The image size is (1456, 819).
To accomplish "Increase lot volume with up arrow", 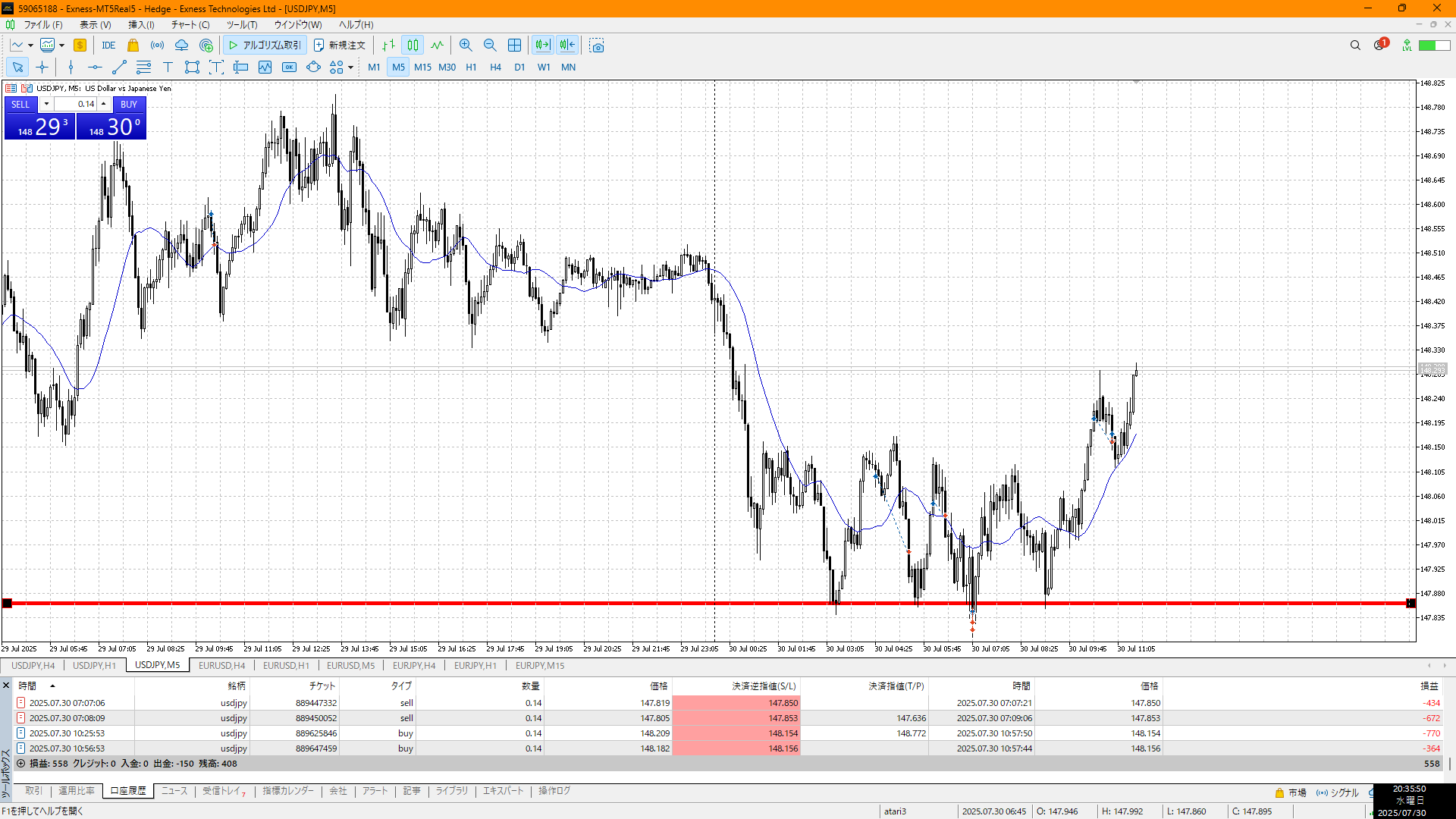I will [103, 105].
